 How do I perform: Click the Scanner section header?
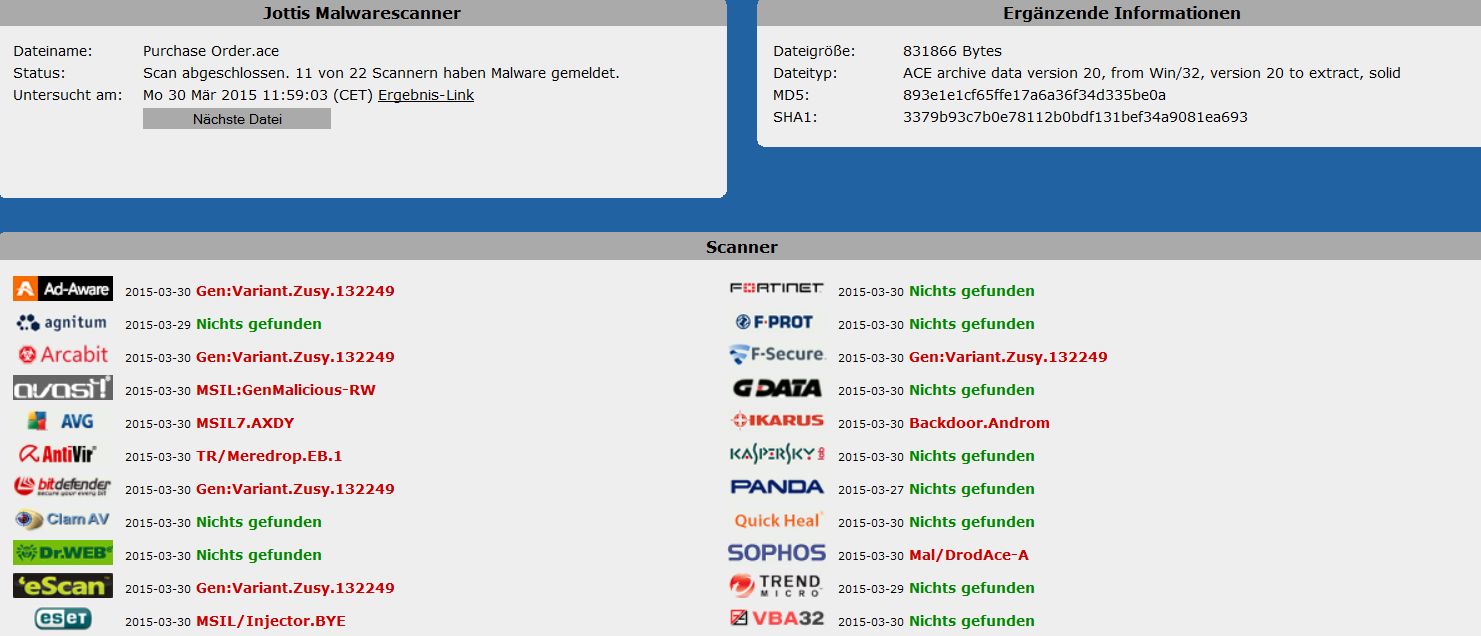click(741, 246)
